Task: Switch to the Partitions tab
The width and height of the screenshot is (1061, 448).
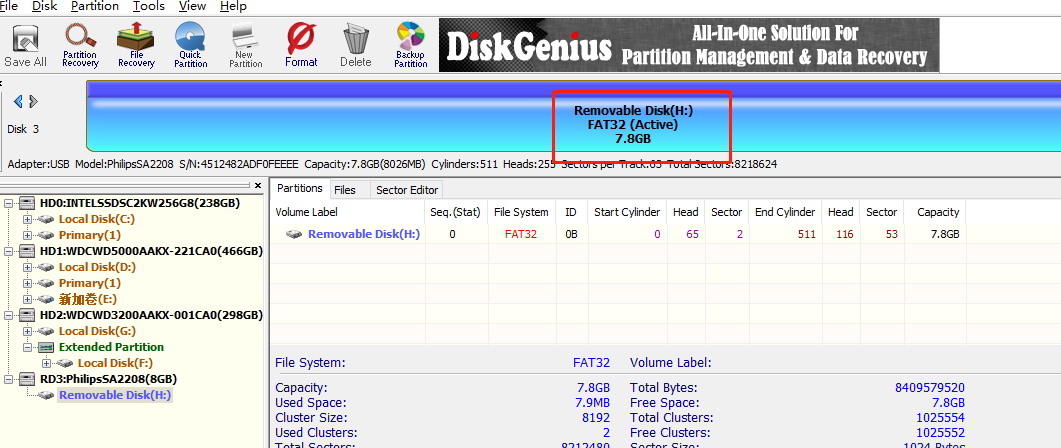Action: point(300,189)
